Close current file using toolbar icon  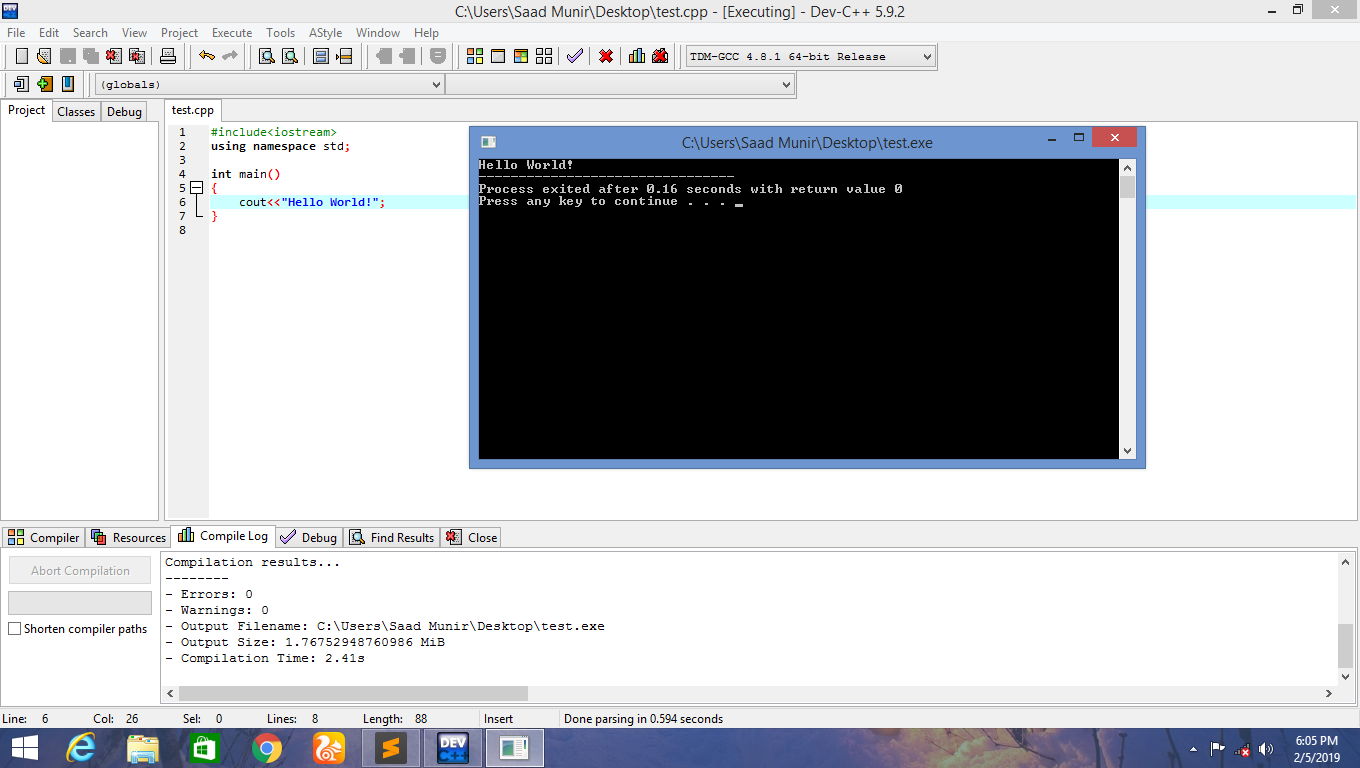114,56
